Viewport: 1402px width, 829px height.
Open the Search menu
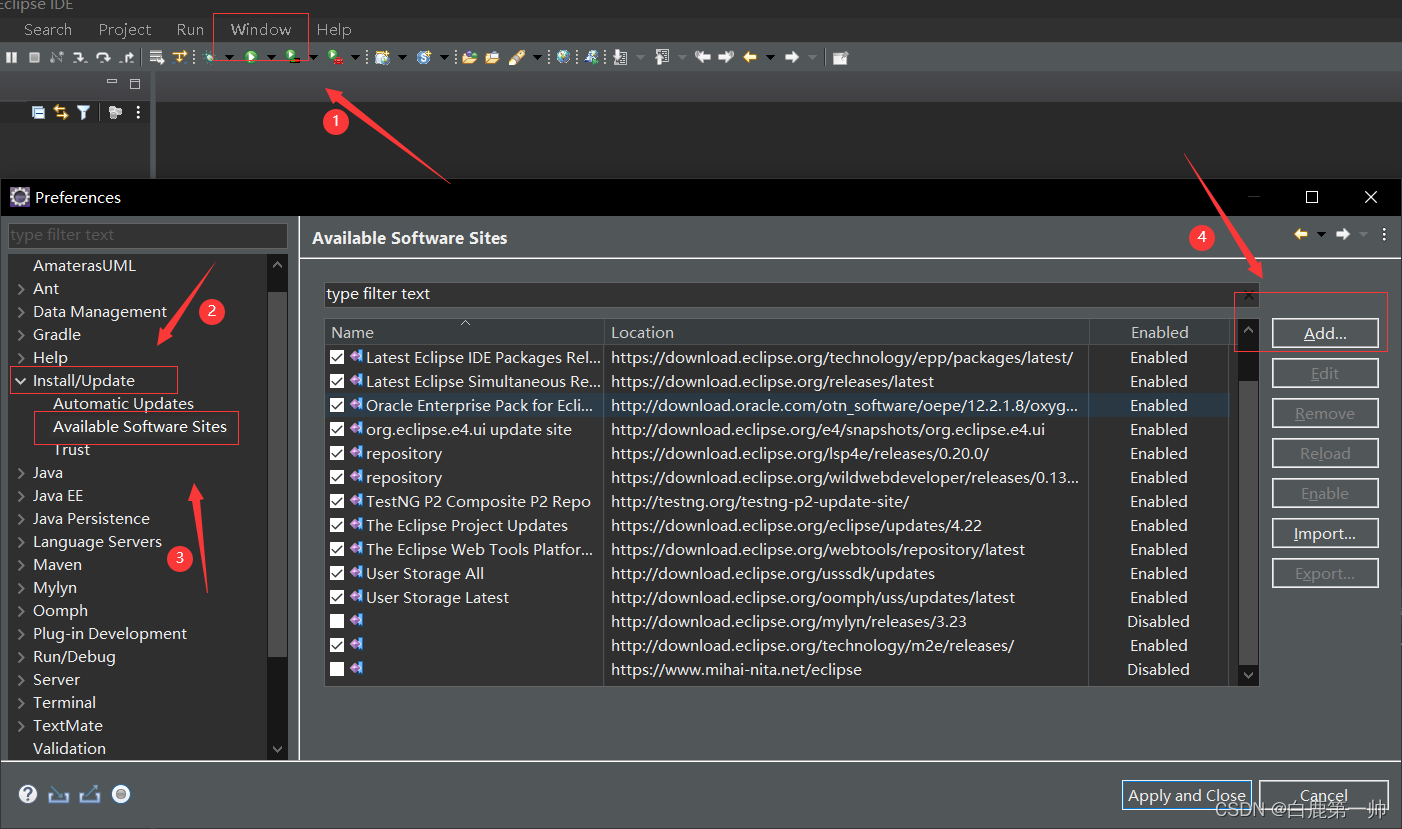coord(48,30)
